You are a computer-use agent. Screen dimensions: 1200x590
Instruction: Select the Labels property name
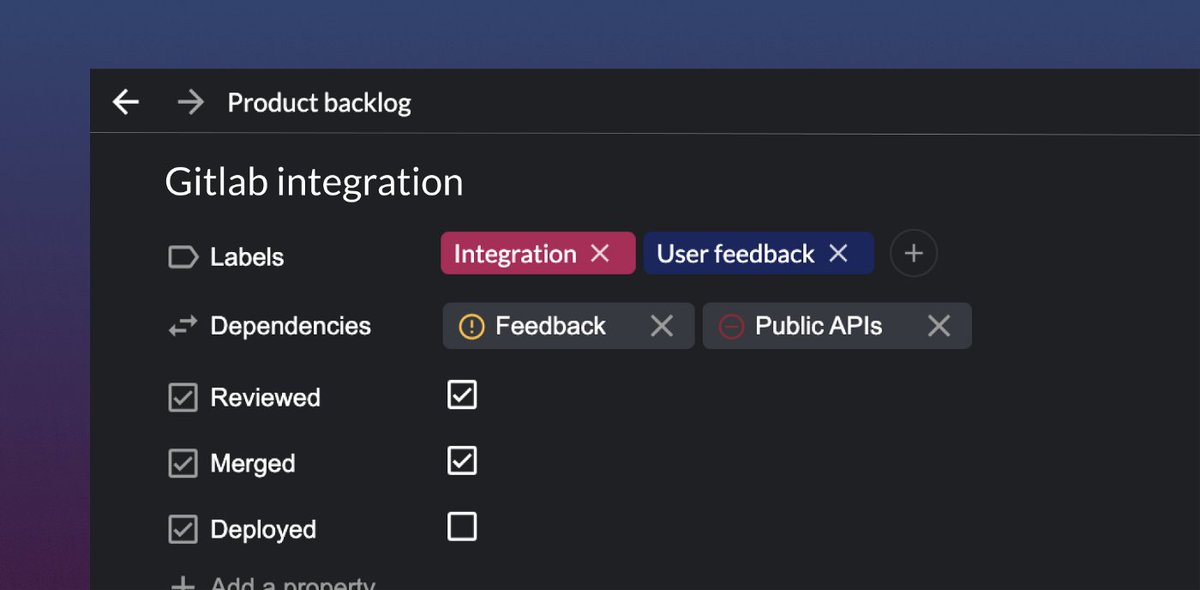pyautogui.click(x=247, y=257)
